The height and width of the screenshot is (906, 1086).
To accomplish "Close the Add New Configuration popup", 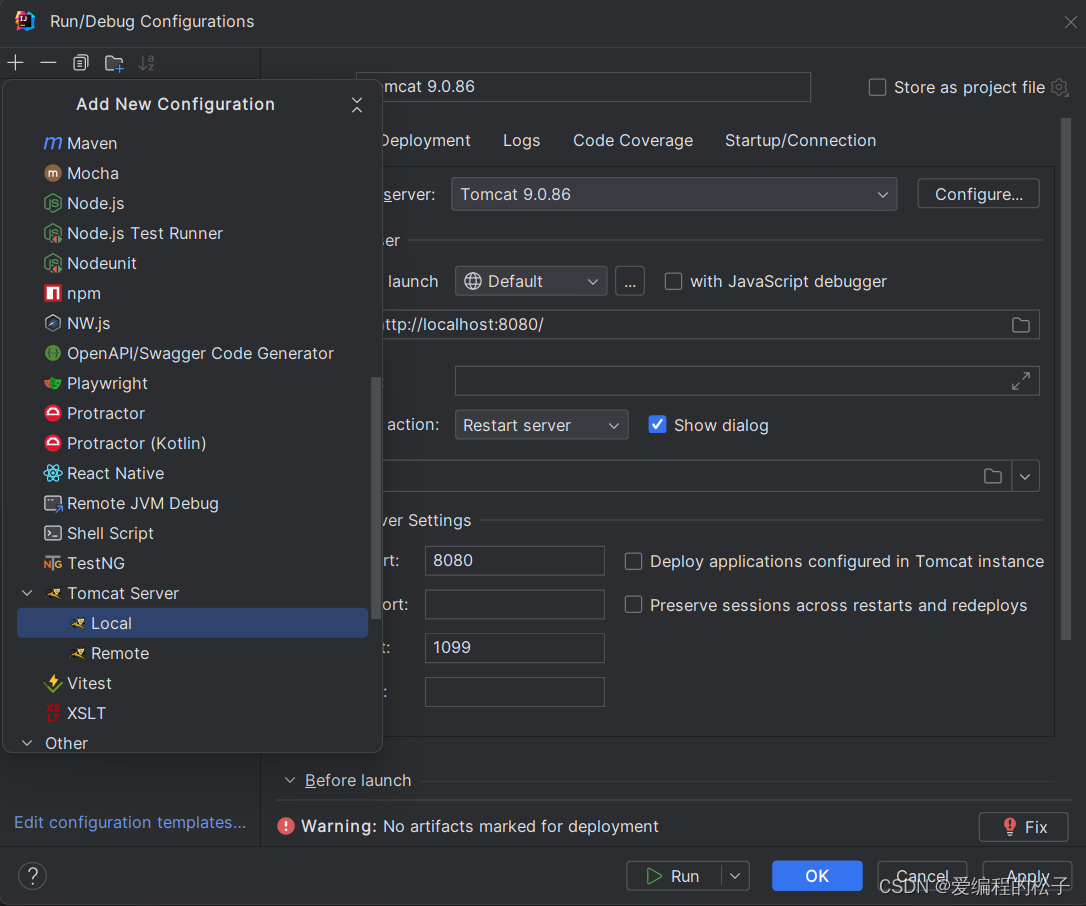I will click(357, 105).
